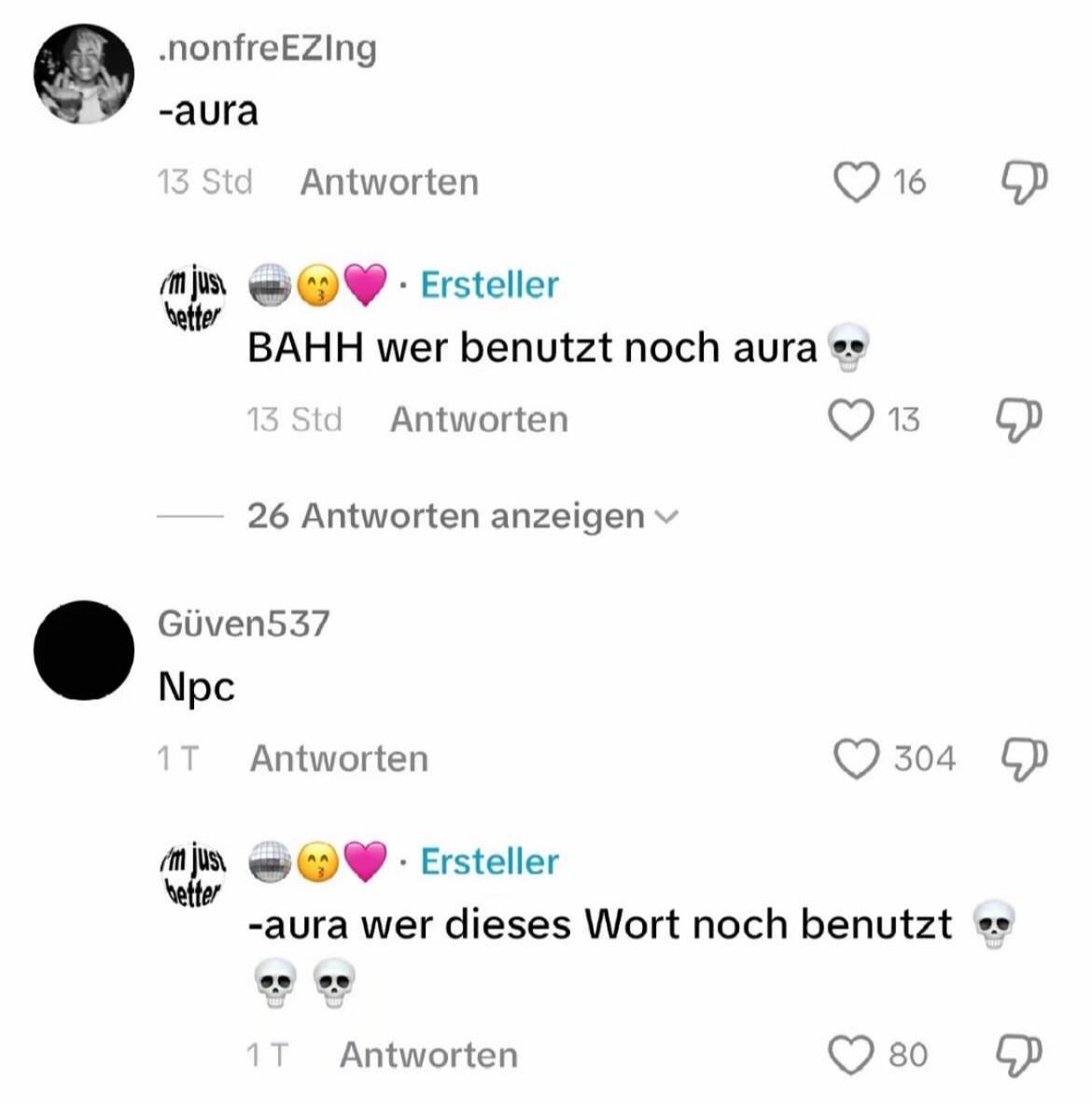Tap Antworten under 'BAHH wer benutzt noch aura'
This screenshot has width=1092, height=1105.
[480, 420]
